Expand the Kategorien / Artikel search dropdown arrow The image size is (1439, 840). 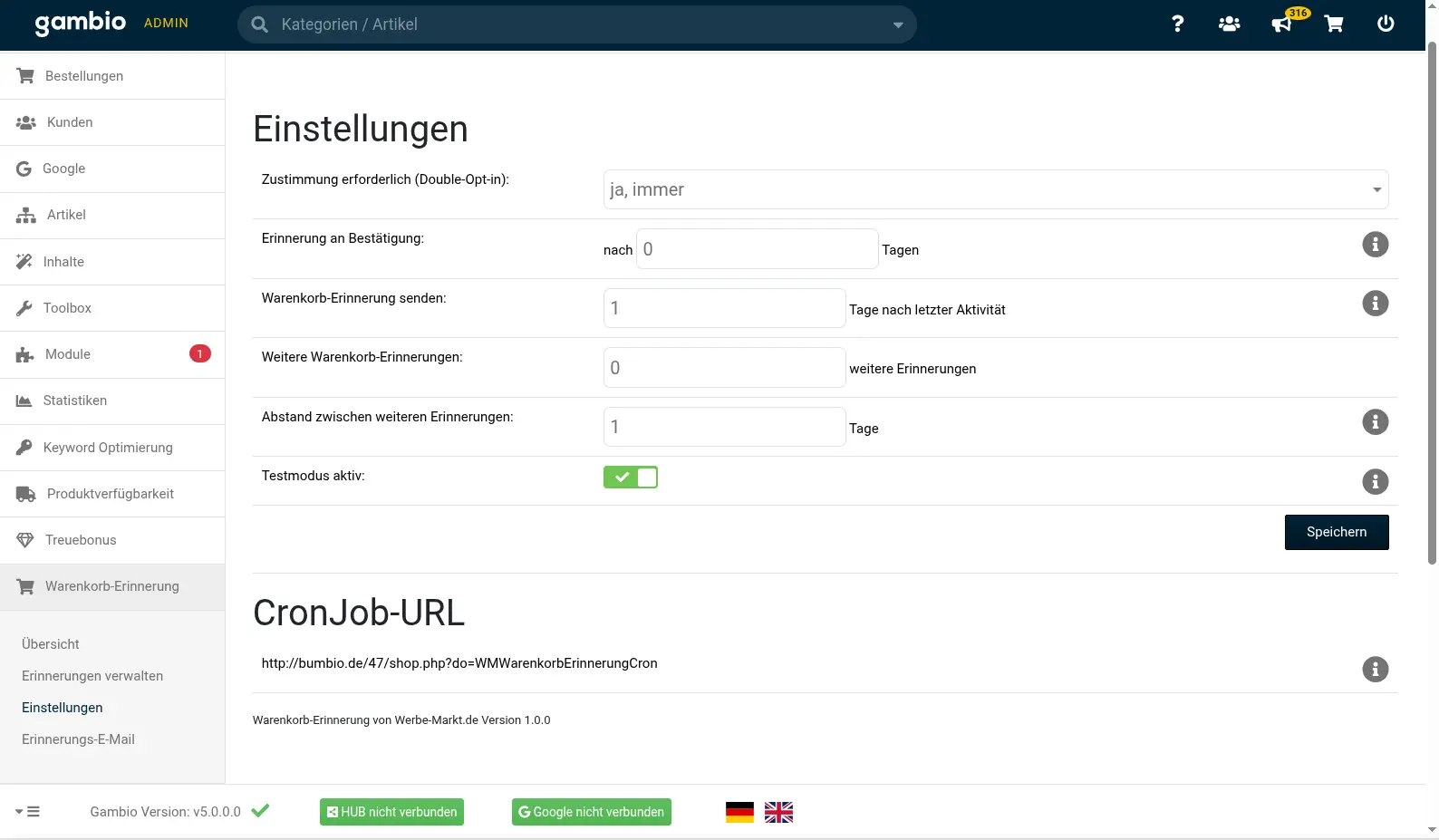coord(897,25)
